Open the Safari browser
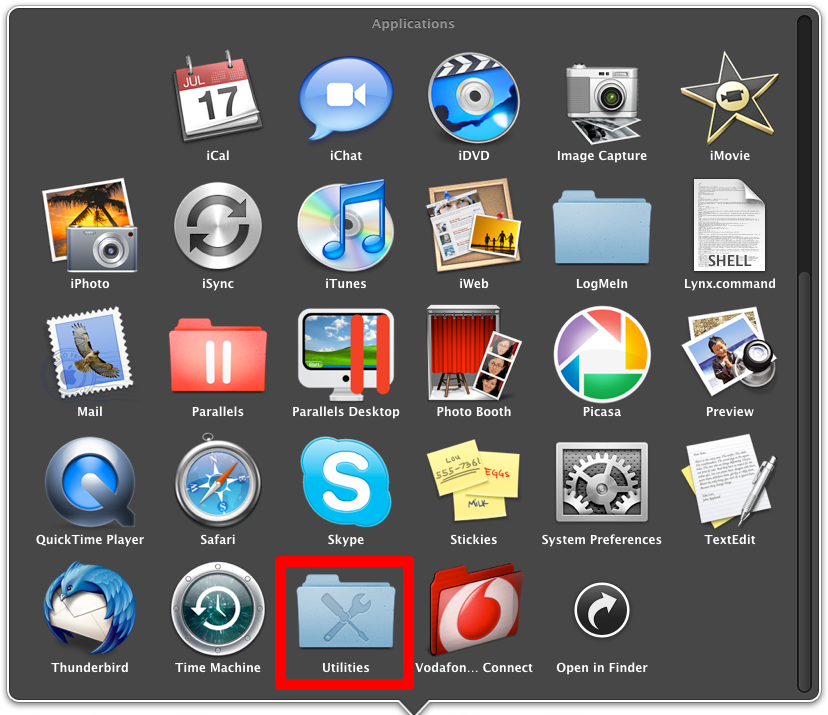 point(218,481)
